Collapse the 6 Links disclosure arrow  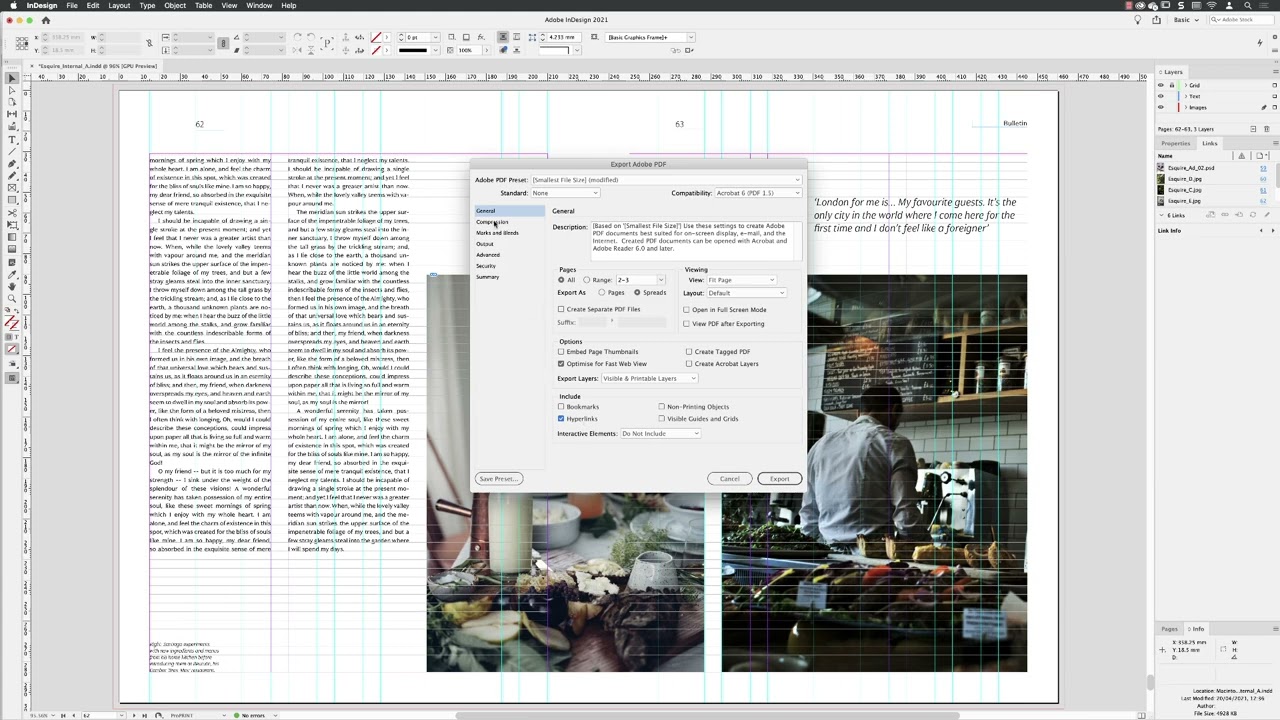(1161, 215)
